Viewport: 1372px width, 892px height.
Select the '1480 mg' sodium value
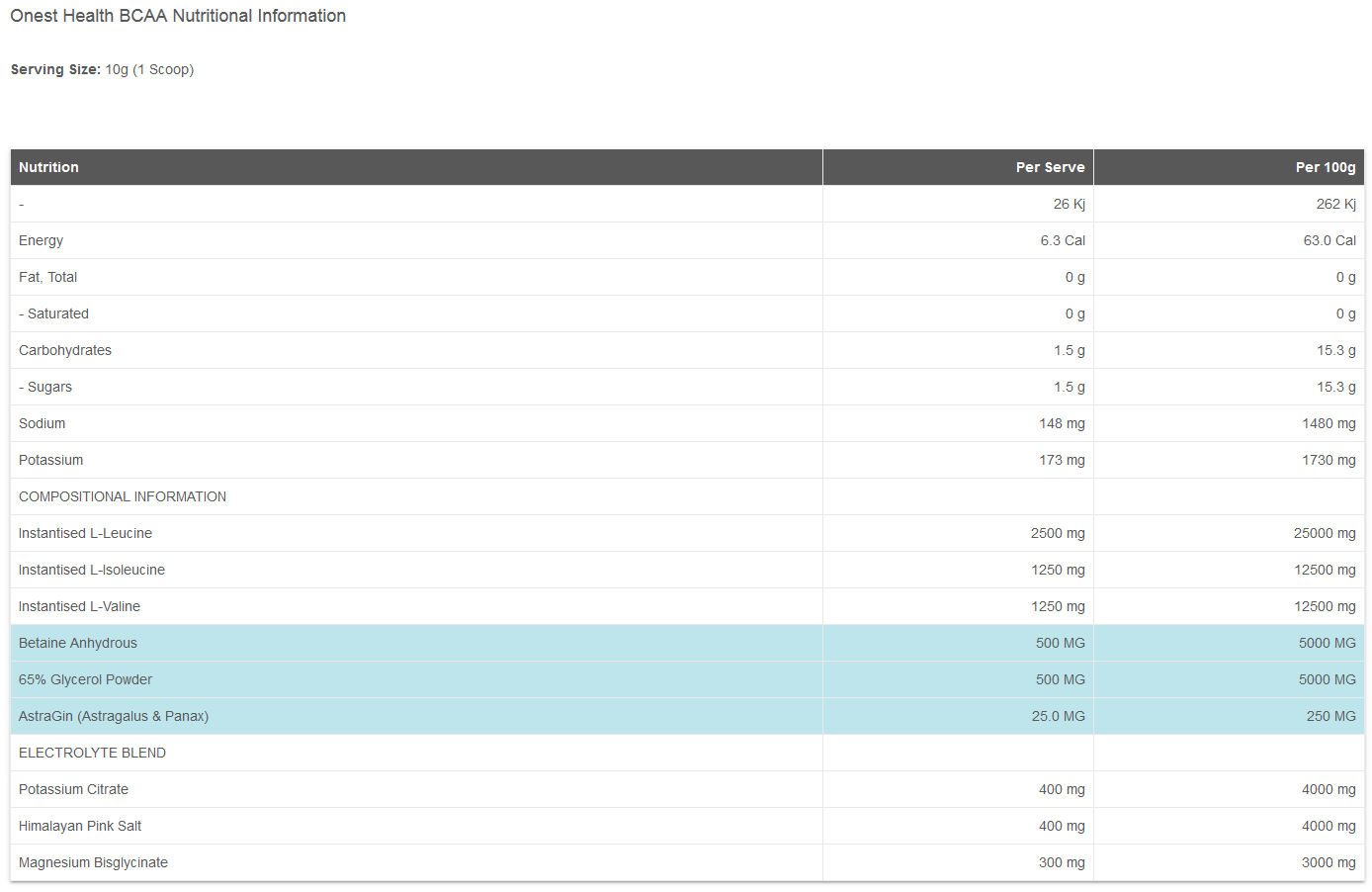point(1329,423)
